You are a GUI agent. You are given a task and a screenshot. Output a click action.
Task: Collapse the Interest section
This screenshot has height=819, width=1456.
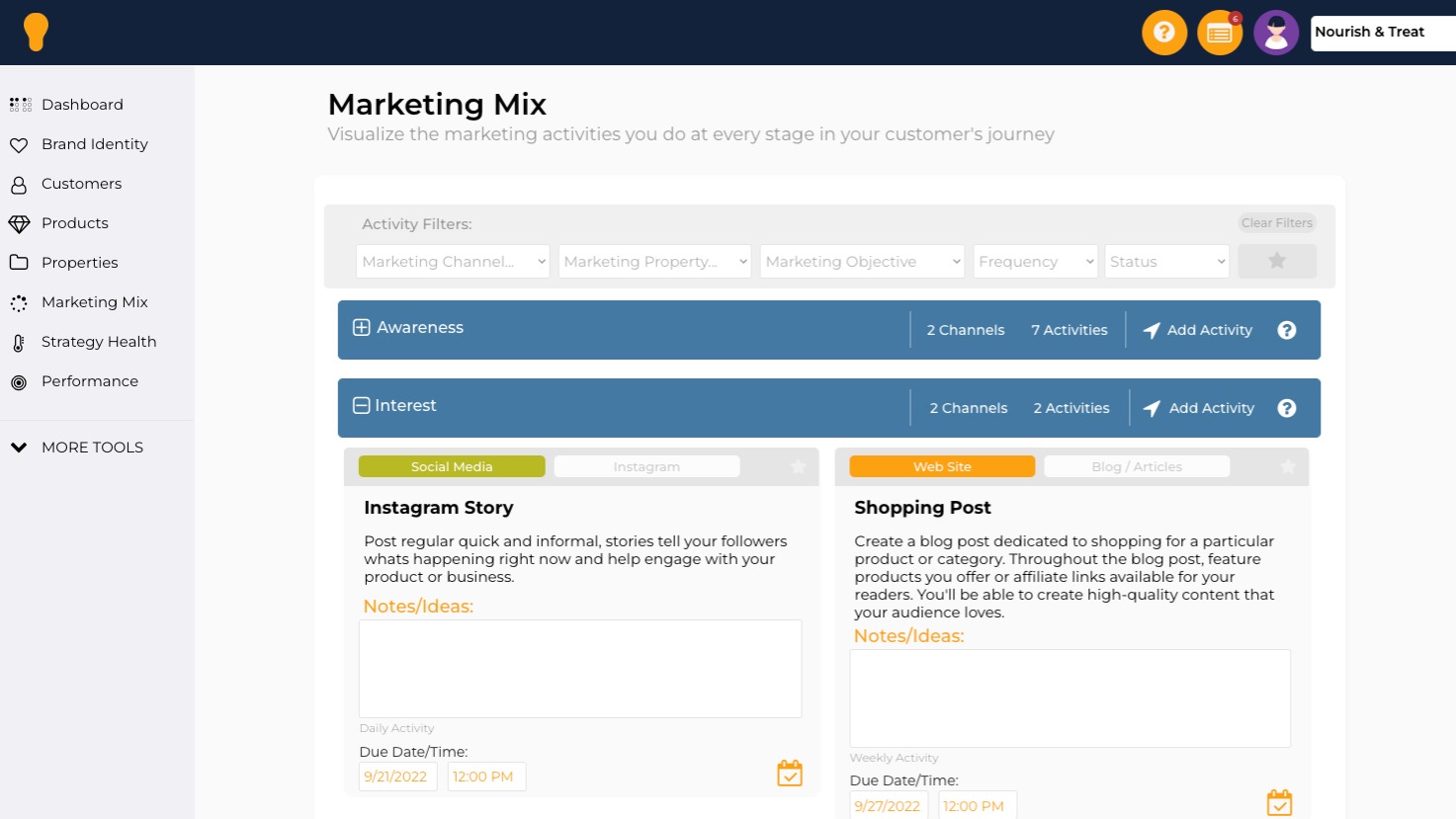click(362, 405)
